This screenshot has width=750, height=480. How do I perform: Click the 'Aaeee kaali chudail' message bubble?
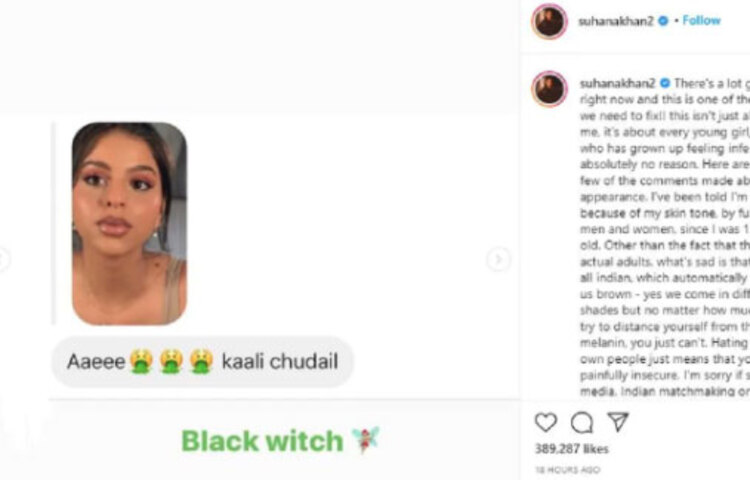pos(202,361)
